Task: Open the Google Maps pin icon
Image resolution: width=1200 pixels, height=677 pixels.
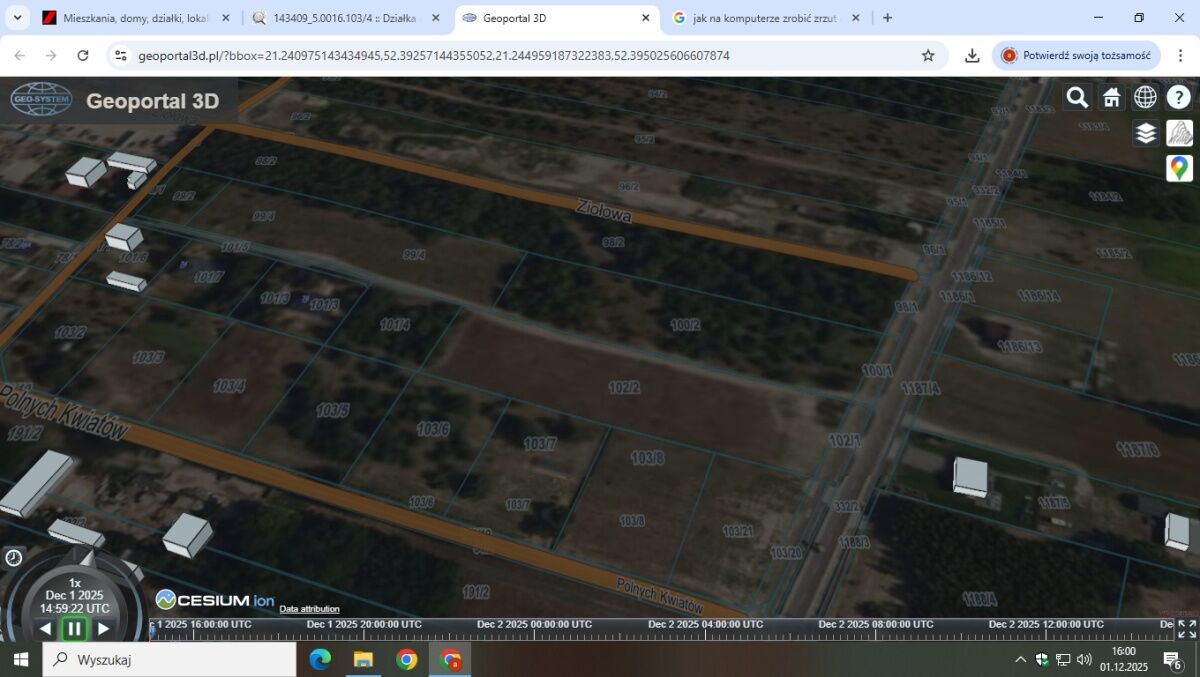Action: point(1180,168)
